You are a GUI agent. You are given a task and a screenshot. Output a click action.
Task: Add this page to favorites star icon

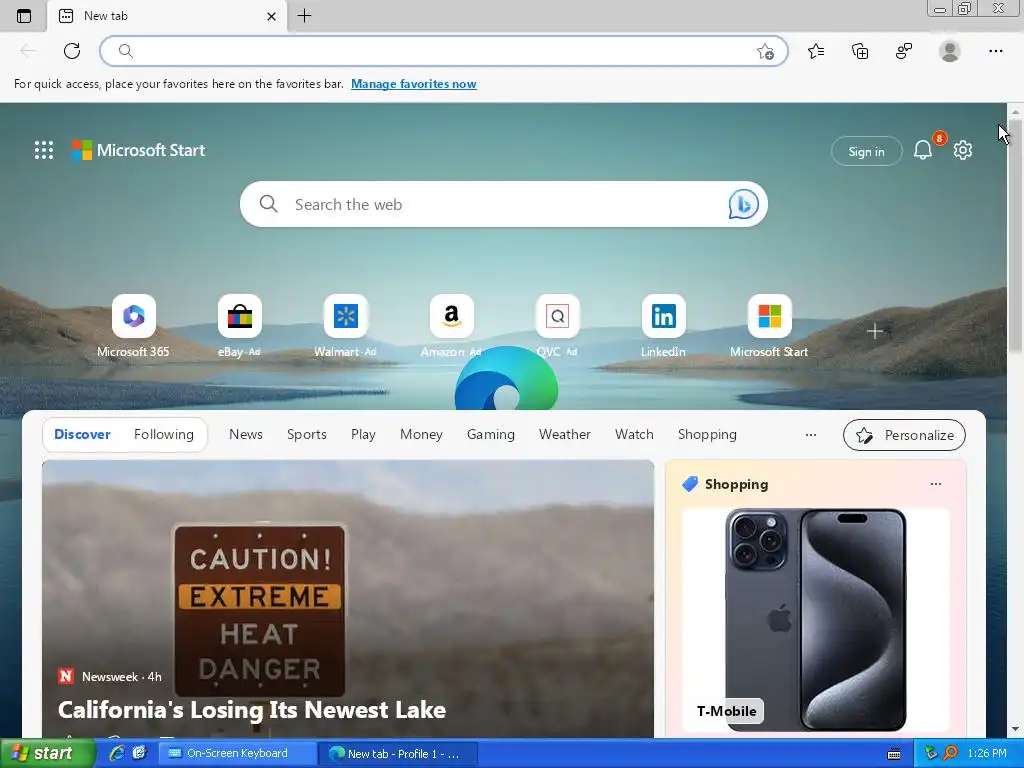[x=765, y=52]
